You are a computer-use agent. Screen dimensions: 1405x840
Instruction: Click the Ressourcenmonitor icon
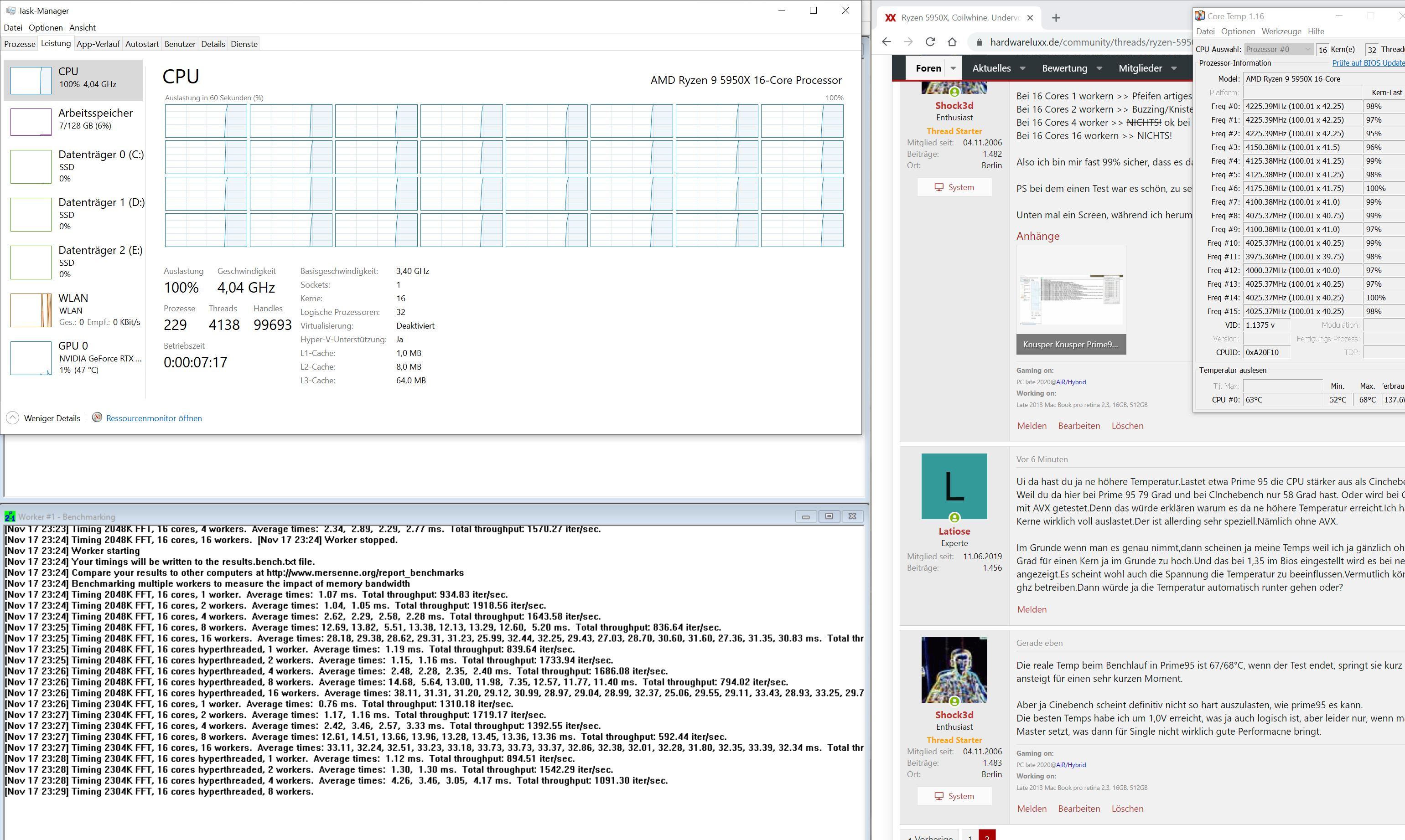click(x=97, y=417)
